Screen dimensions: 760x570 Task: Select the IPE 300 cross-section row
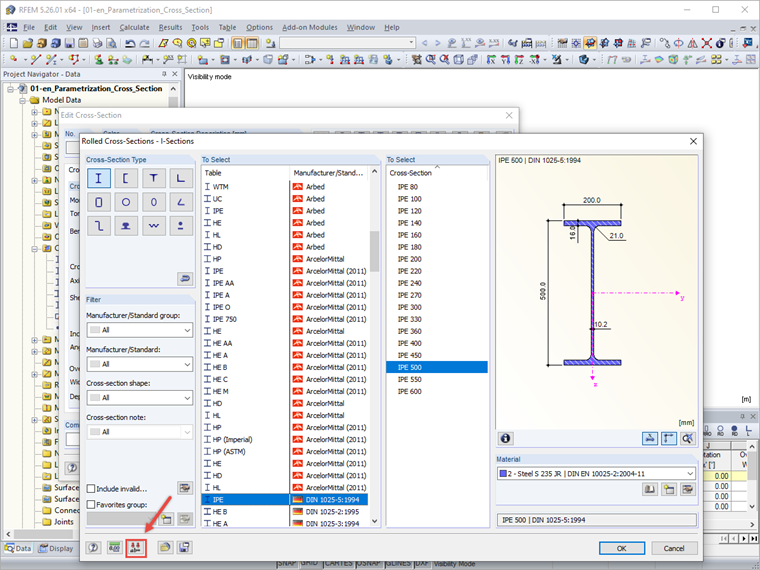tap(437, 307)
